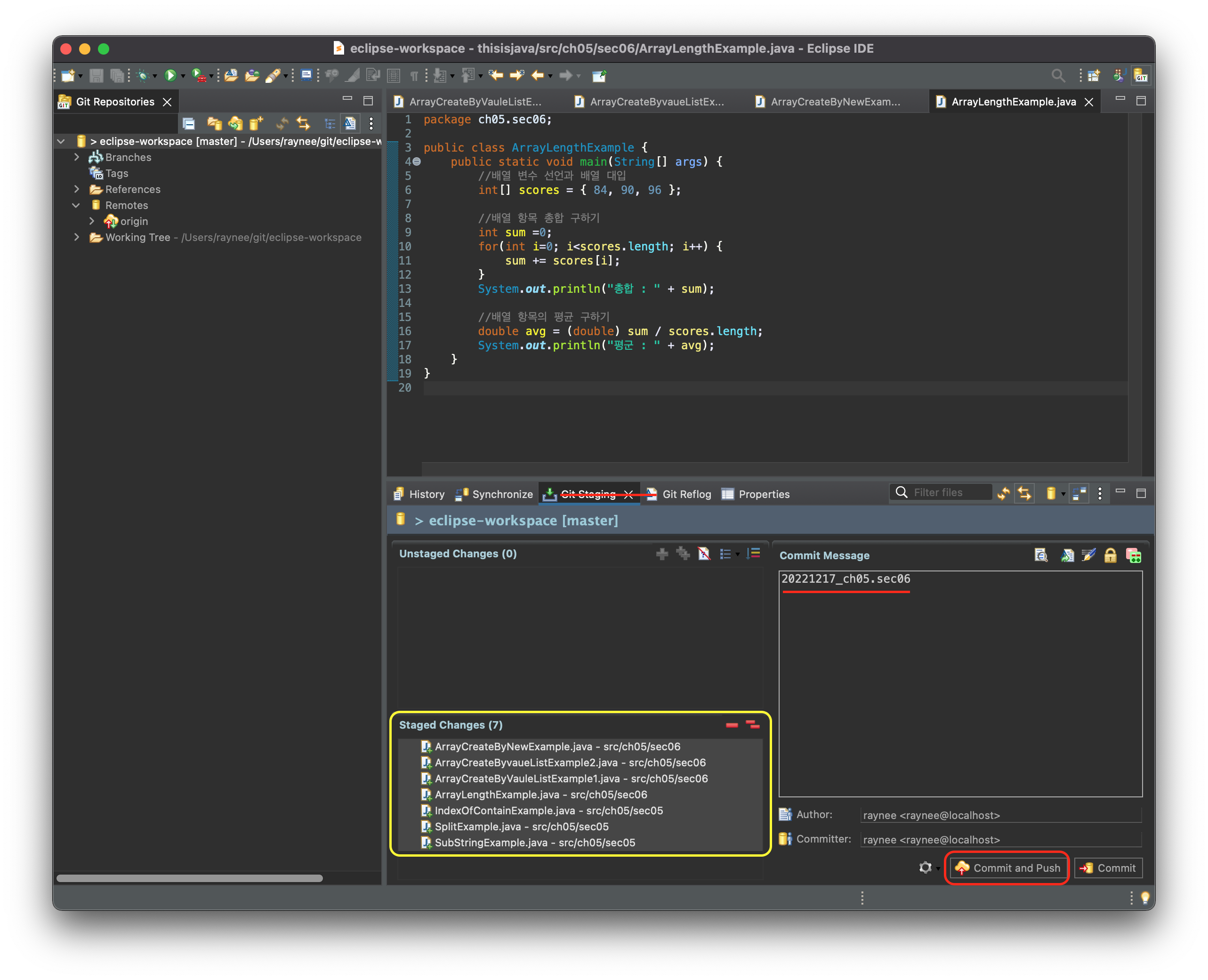Click Create a new Git Repository icon

(256, 123)
